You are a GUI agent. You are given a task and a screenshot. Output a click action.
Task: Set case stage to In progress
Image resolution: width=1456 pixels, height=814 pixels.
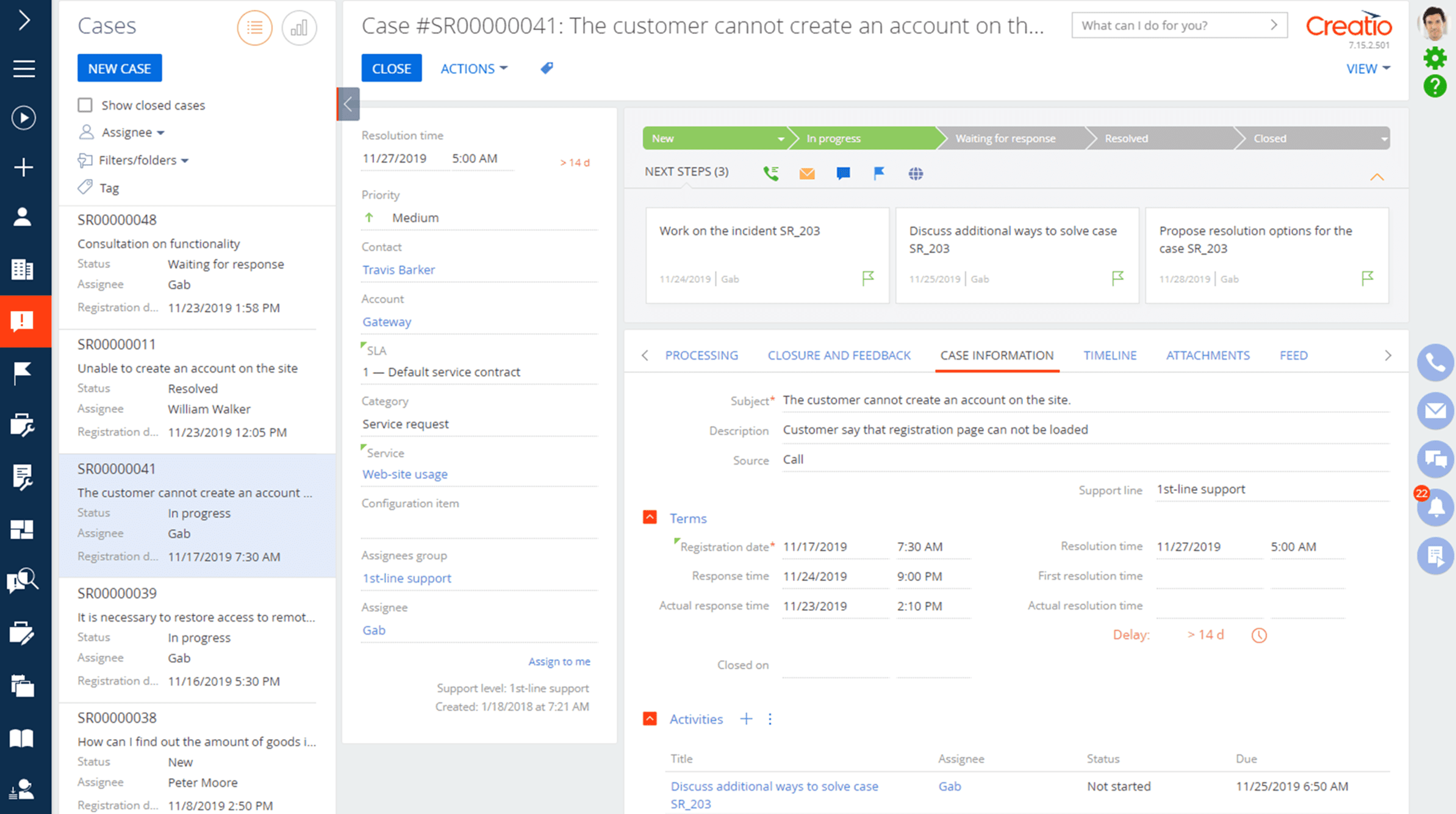[865, 138]
